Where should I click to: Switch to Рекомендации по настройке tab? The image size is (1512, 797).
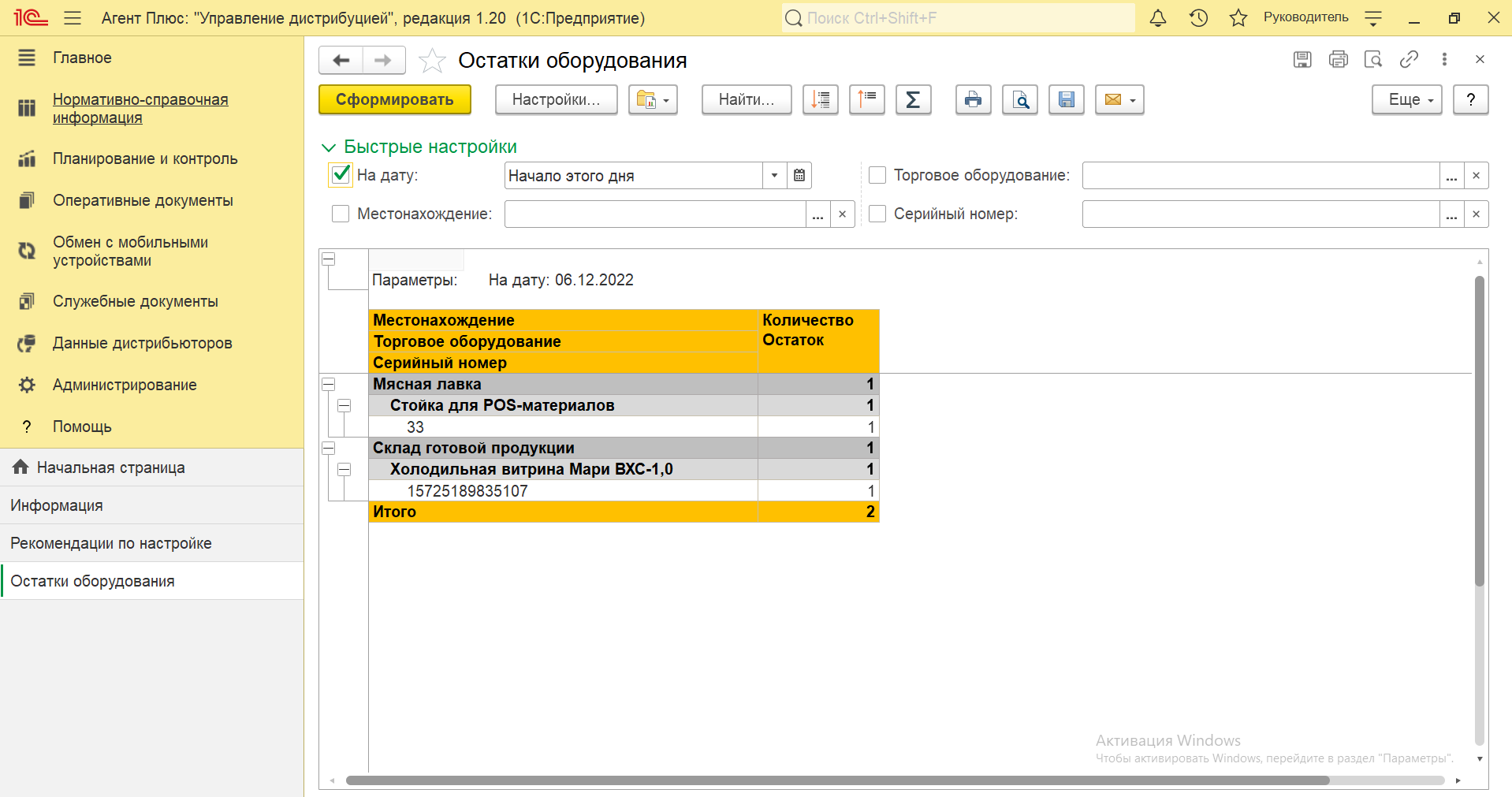tap(152, 543)
